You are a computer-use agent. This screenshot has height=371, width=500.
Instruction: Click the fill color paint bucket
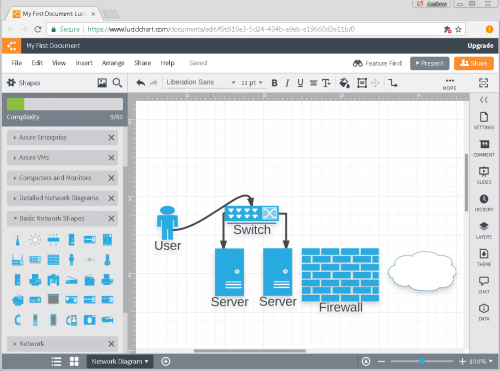344,83
